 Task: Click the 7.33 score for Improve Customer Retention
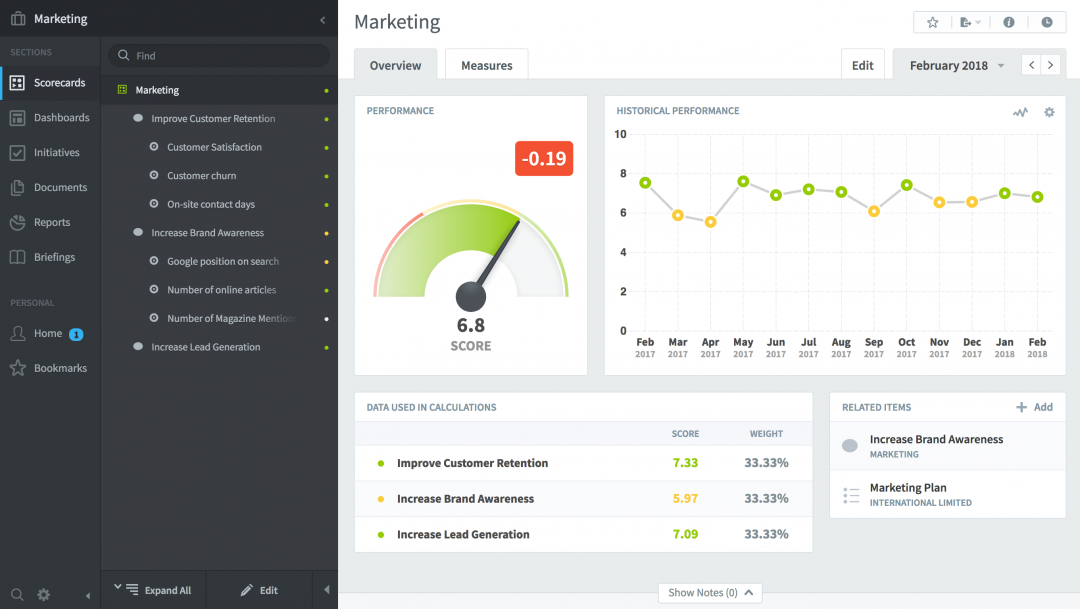click(x=685, y=463)
